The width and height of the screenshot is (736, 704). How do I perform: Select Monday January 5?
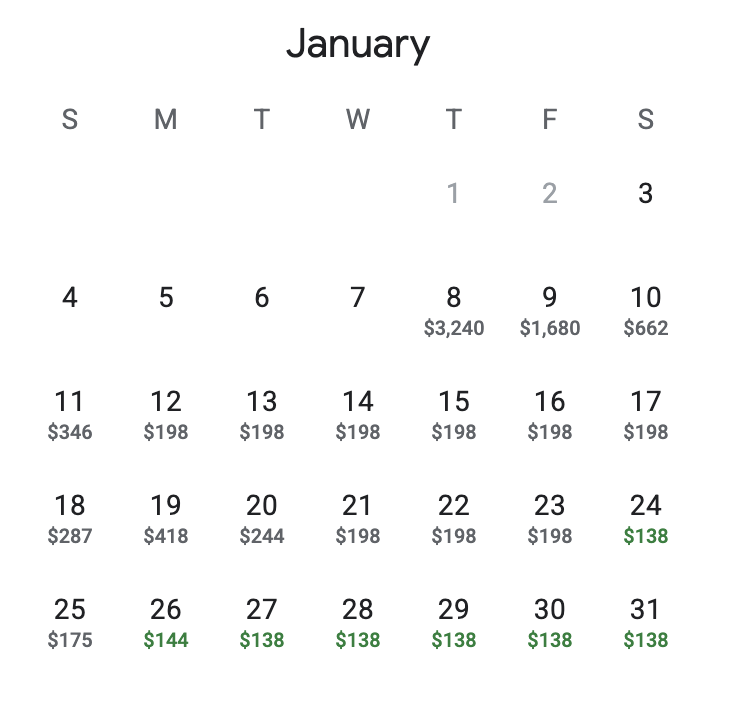tap(166, 298)
